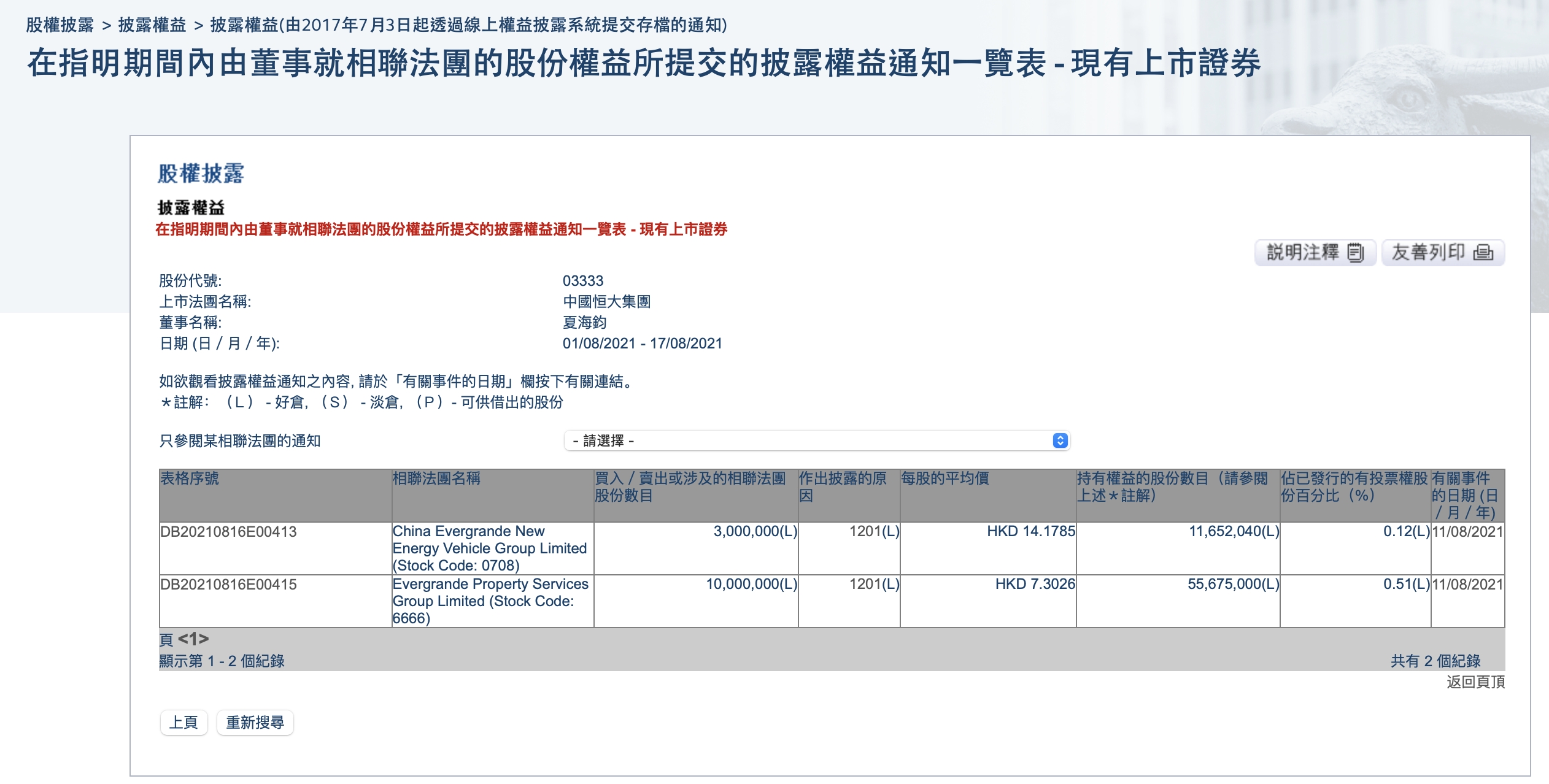Click the dropdown arrow stepper on the select box
Screen dimensions: 1549x784
point(1060,440)
